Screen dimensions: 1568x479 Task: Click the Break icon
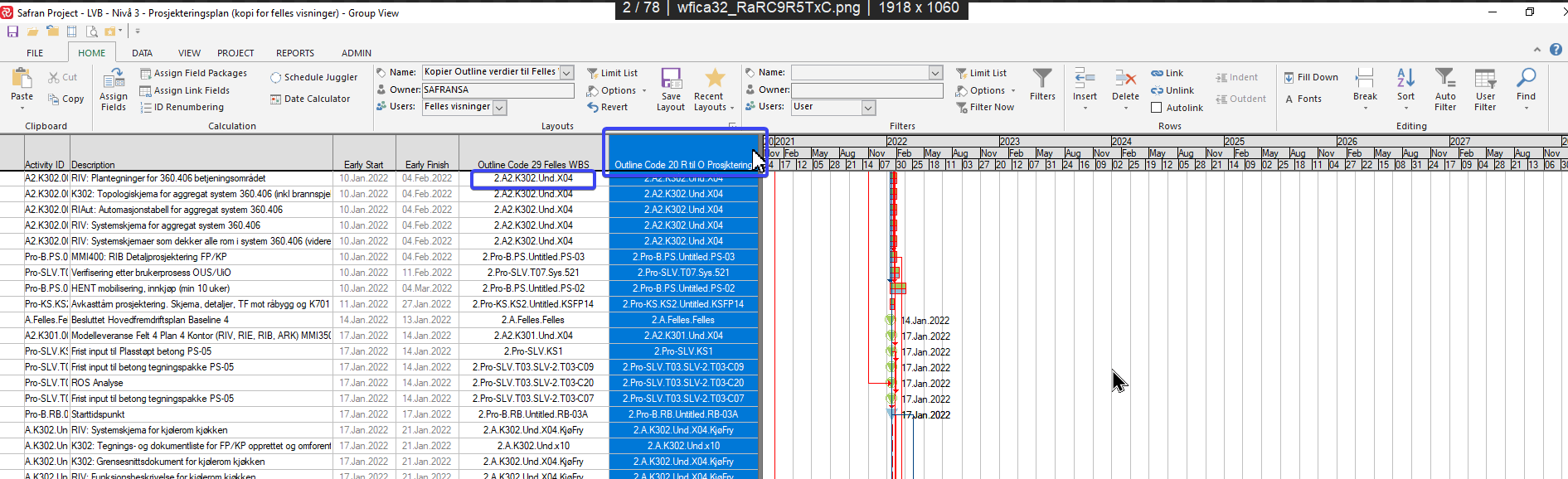pyautogui.click(x=1365, y=80)
